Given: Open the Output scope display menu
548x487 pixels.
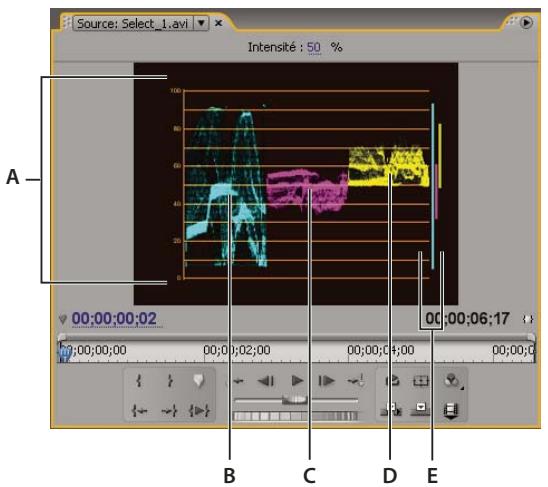Looking at the screenshot, I should (452, 380).
